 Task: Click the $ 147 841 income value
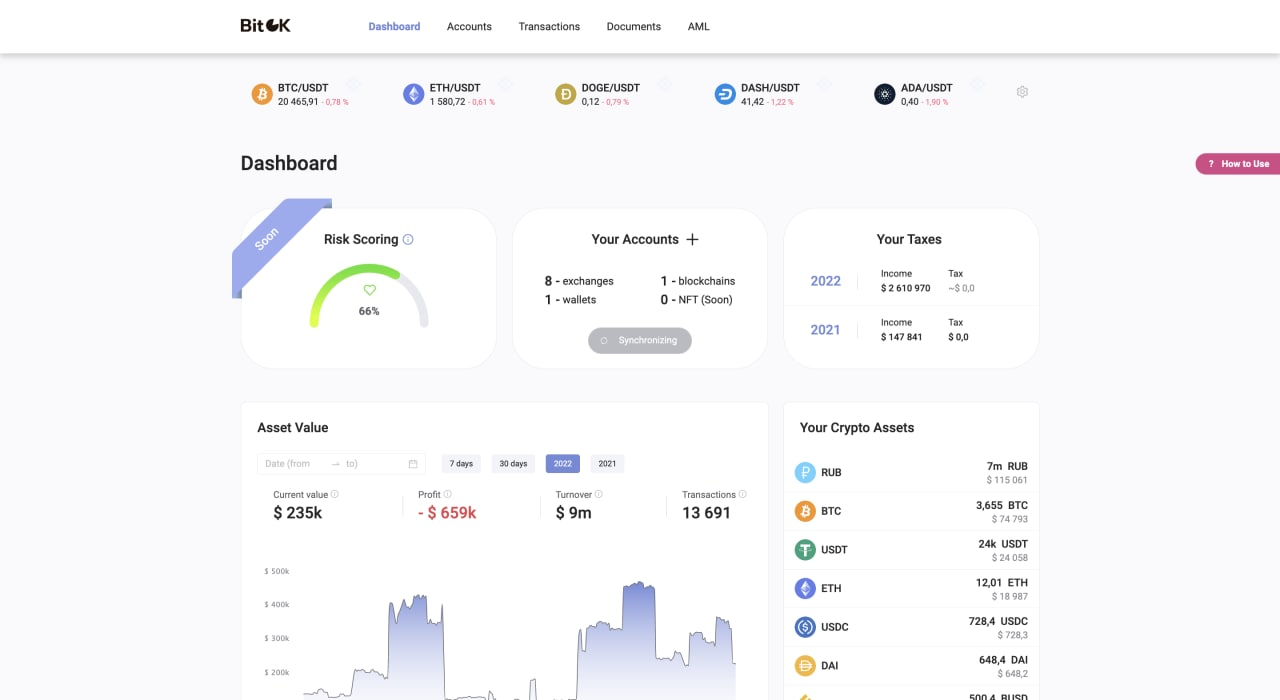coord(902,337)
